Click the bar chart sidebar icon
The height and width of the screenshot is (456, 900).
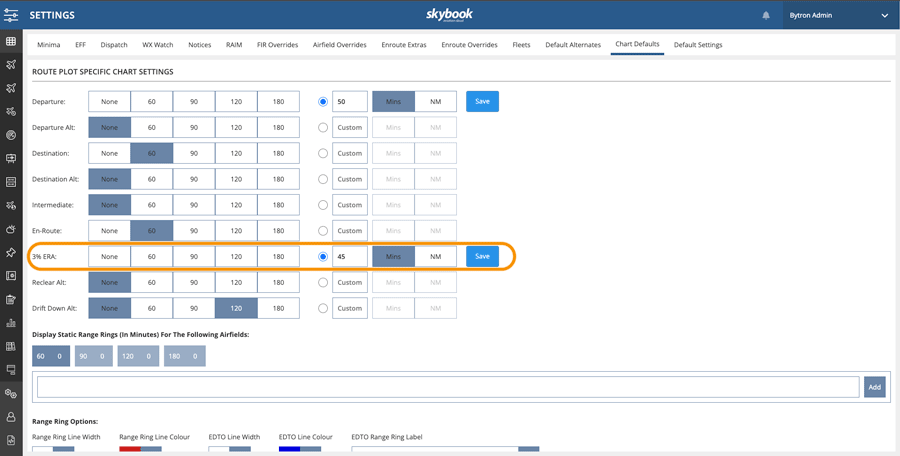[11, 323]
